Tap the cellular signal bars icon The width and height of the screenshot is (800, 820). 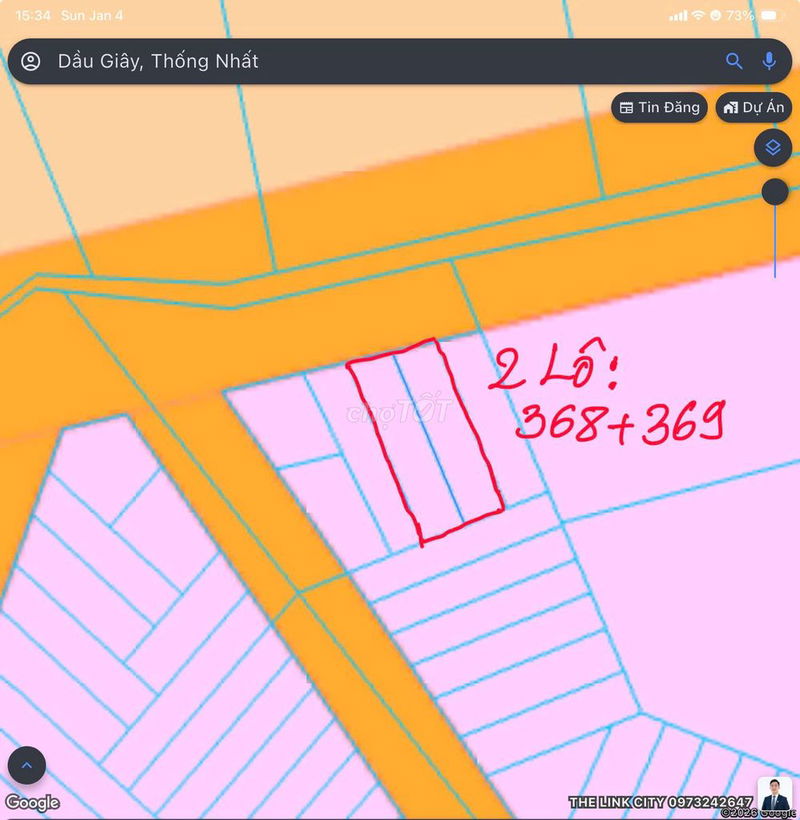678,16
